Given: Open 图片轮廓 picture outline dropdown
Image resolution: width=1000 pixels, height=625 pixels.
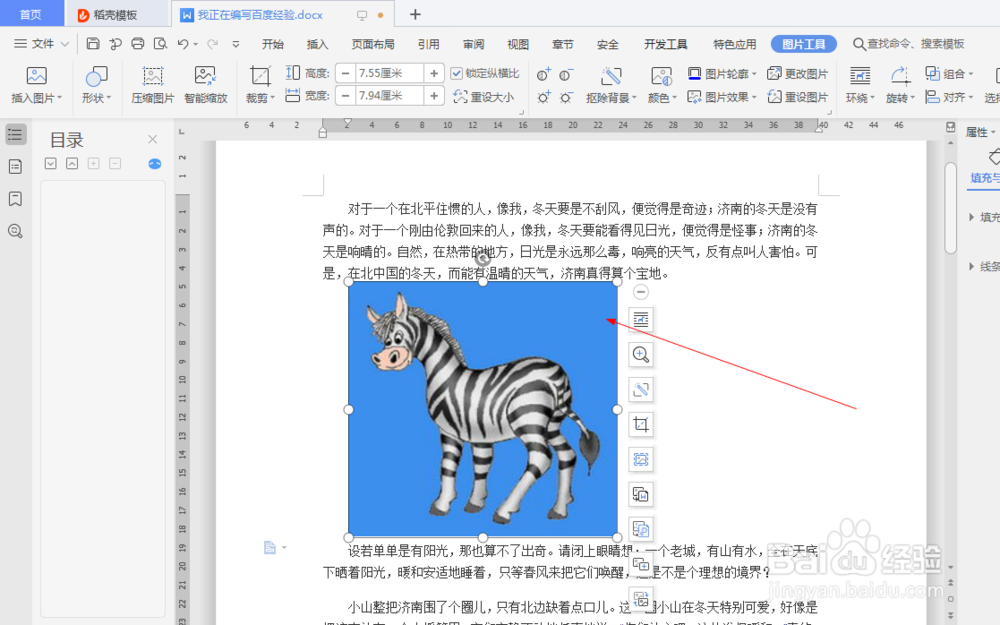Looking at the screenshot, I should pyautogui.click(x=722, y=74).
